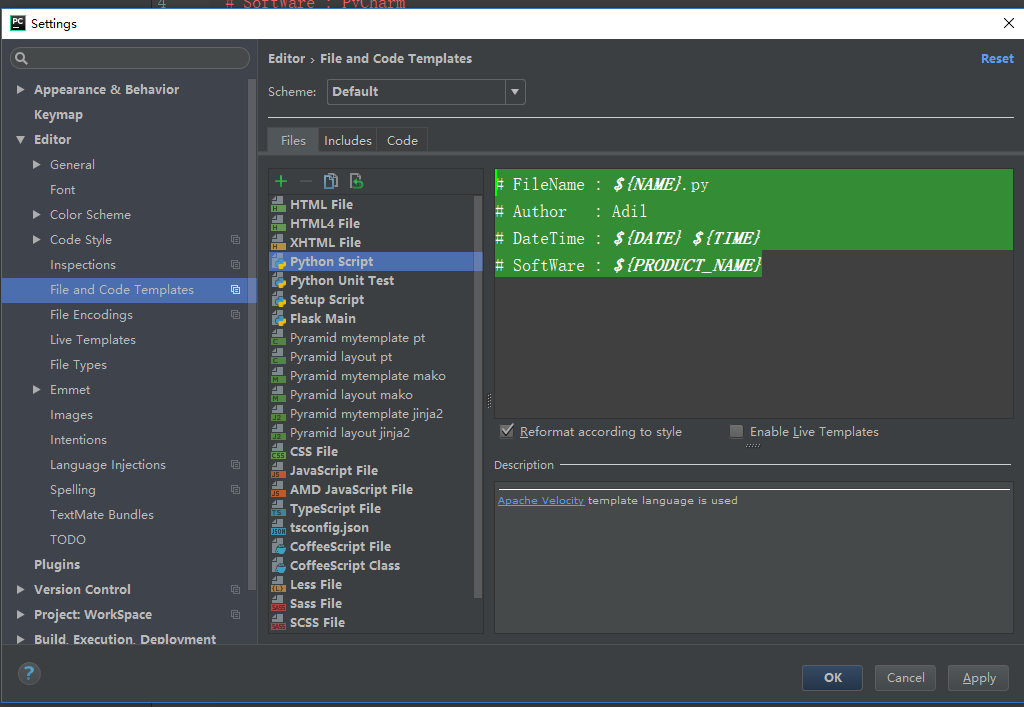Expand the General subsection
The height and width of the screenshot is (707, 1024).
point(37,165)
